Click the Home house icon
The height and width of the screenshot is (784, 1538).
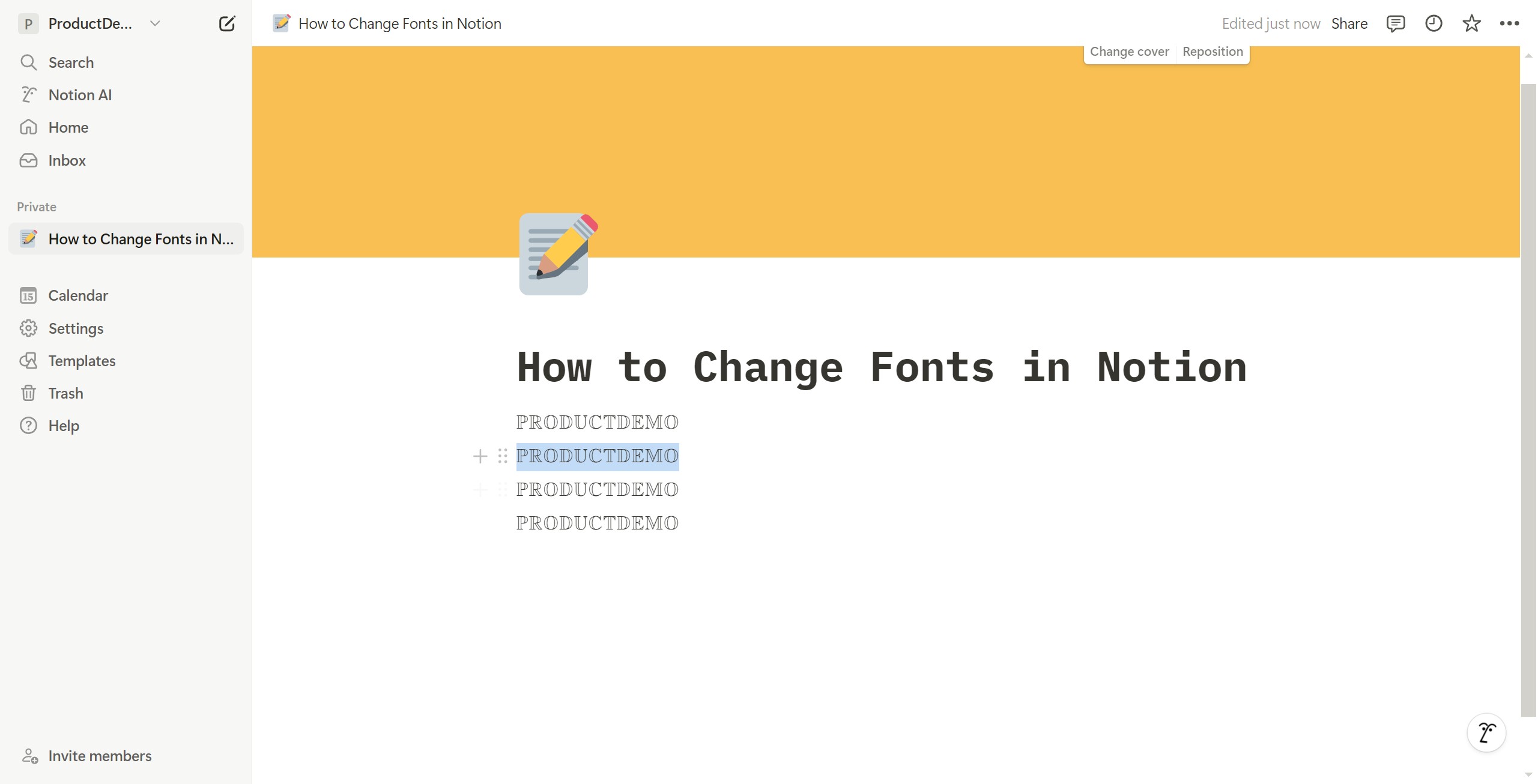(28, 127)
